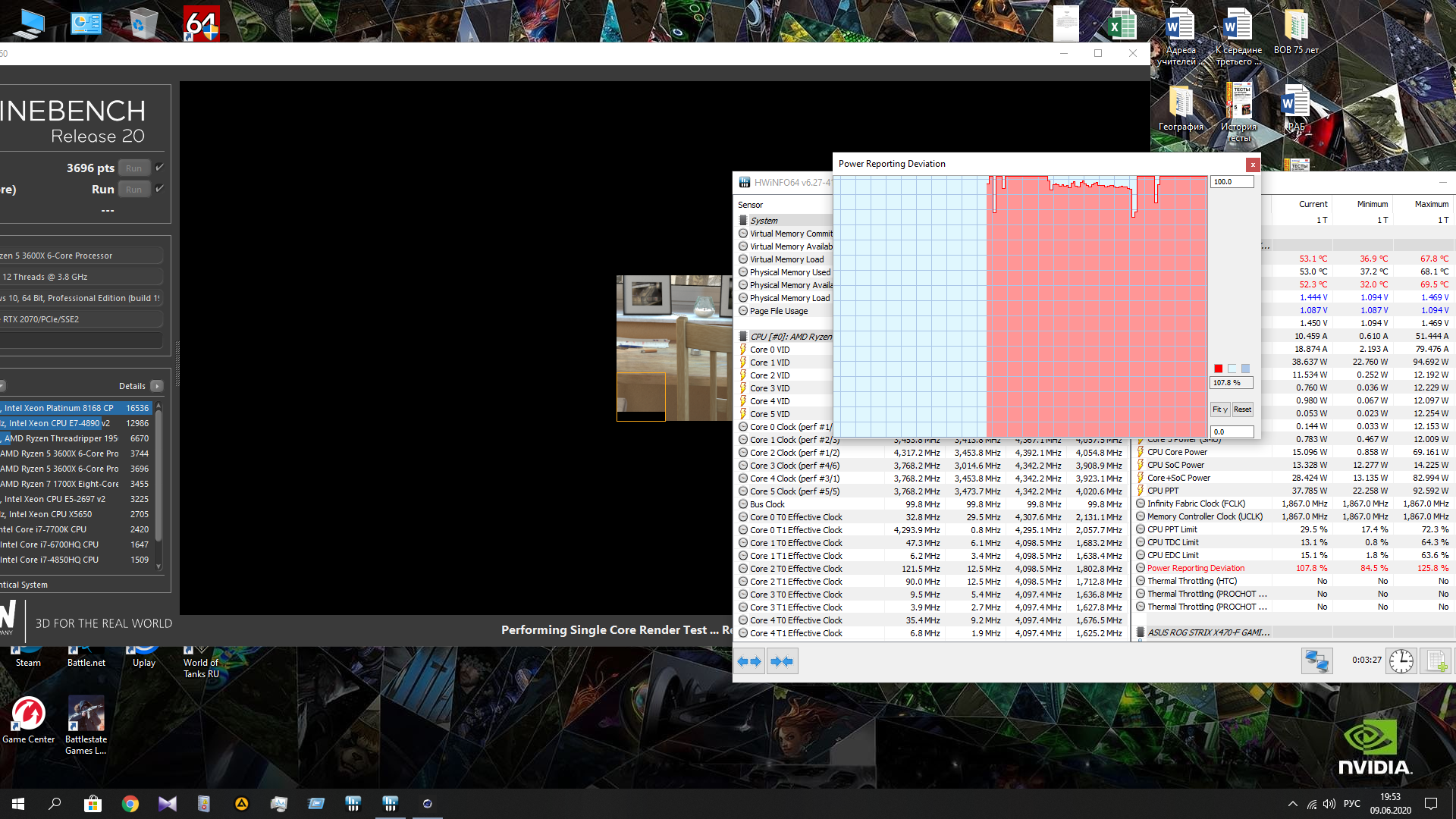
Task: Click the expand columns left-right arrows icon
Action: pos(749,661)
